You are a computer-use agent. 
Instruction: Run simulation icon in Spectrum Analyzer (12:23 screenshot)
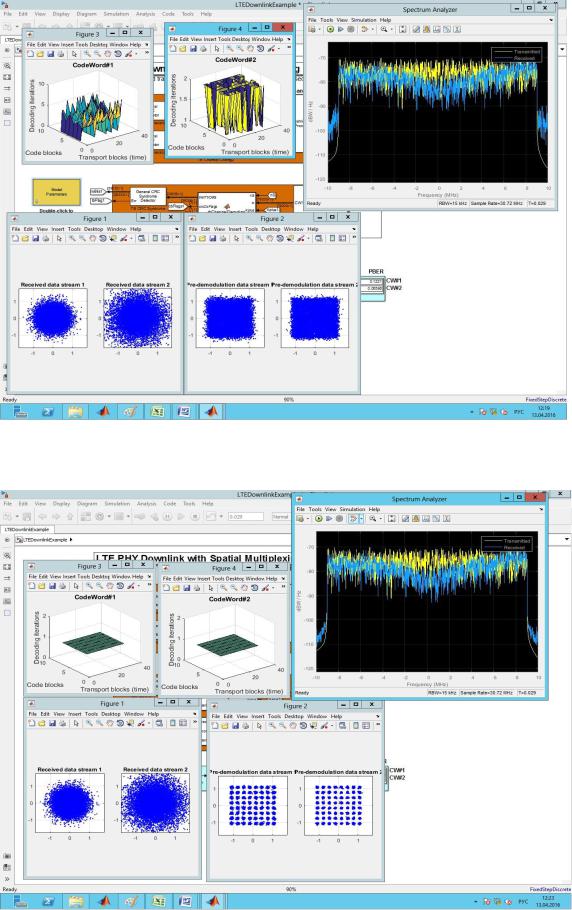(318, 518)
